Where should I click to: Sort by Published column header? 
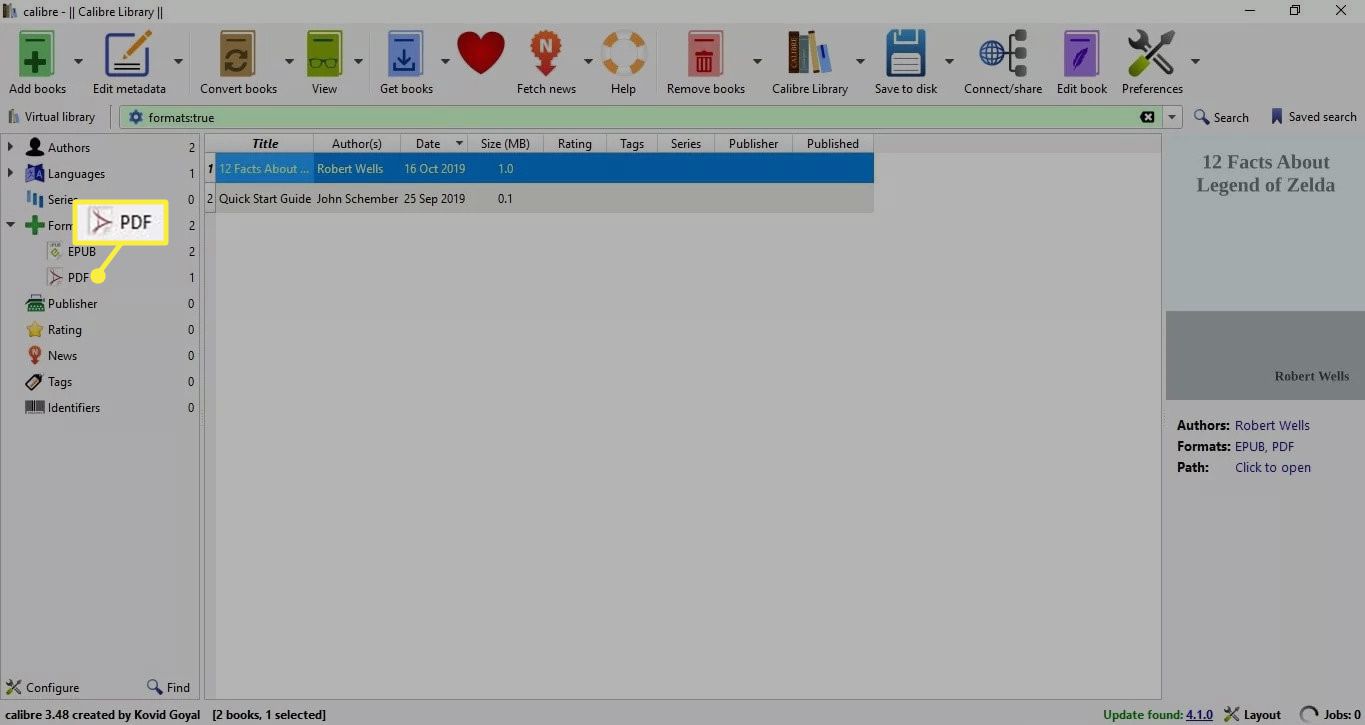pos(833,143)
